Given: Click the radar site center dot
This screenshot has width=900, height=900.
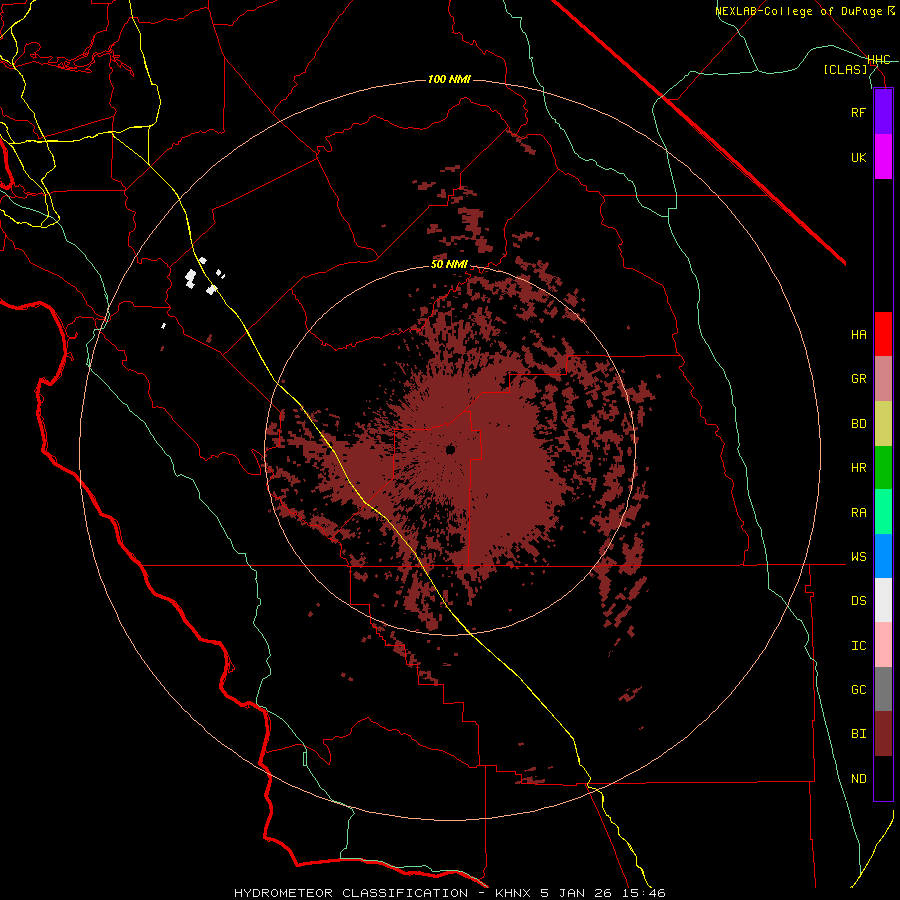Looking at the screenshot, I should (450, 450).
